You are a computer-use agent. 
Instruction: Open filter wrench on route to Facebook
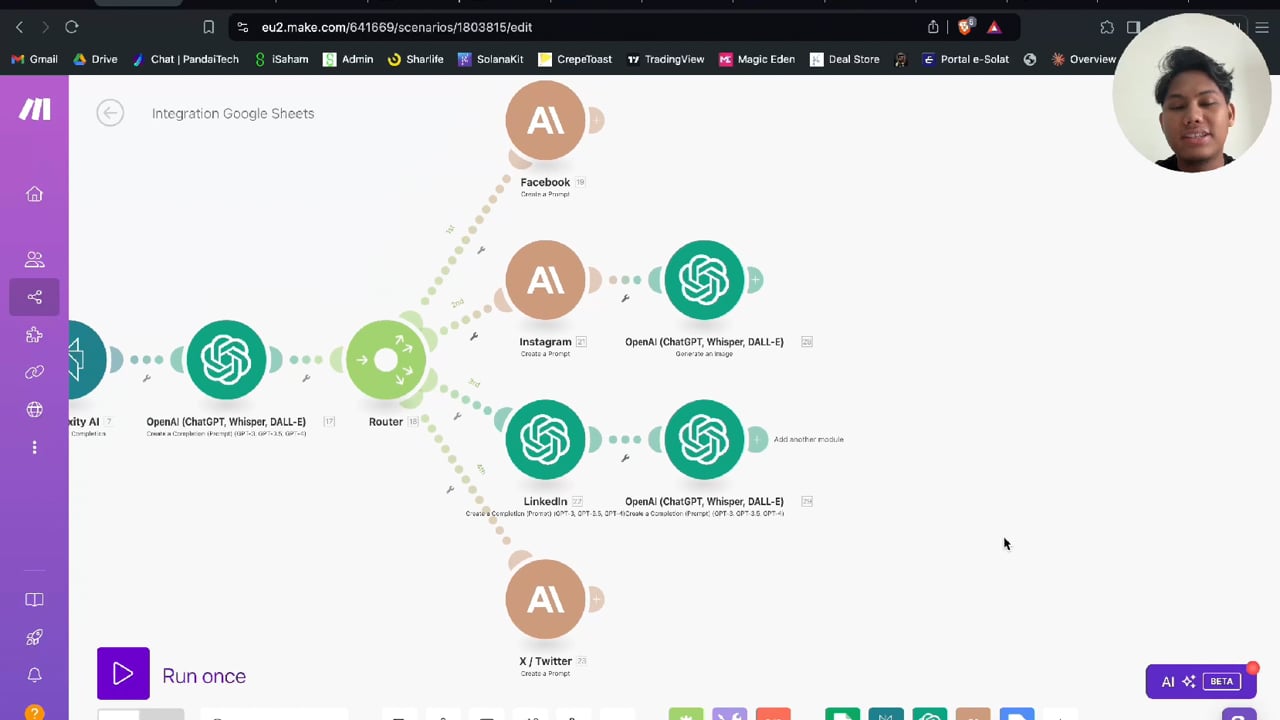click(481, 250)
